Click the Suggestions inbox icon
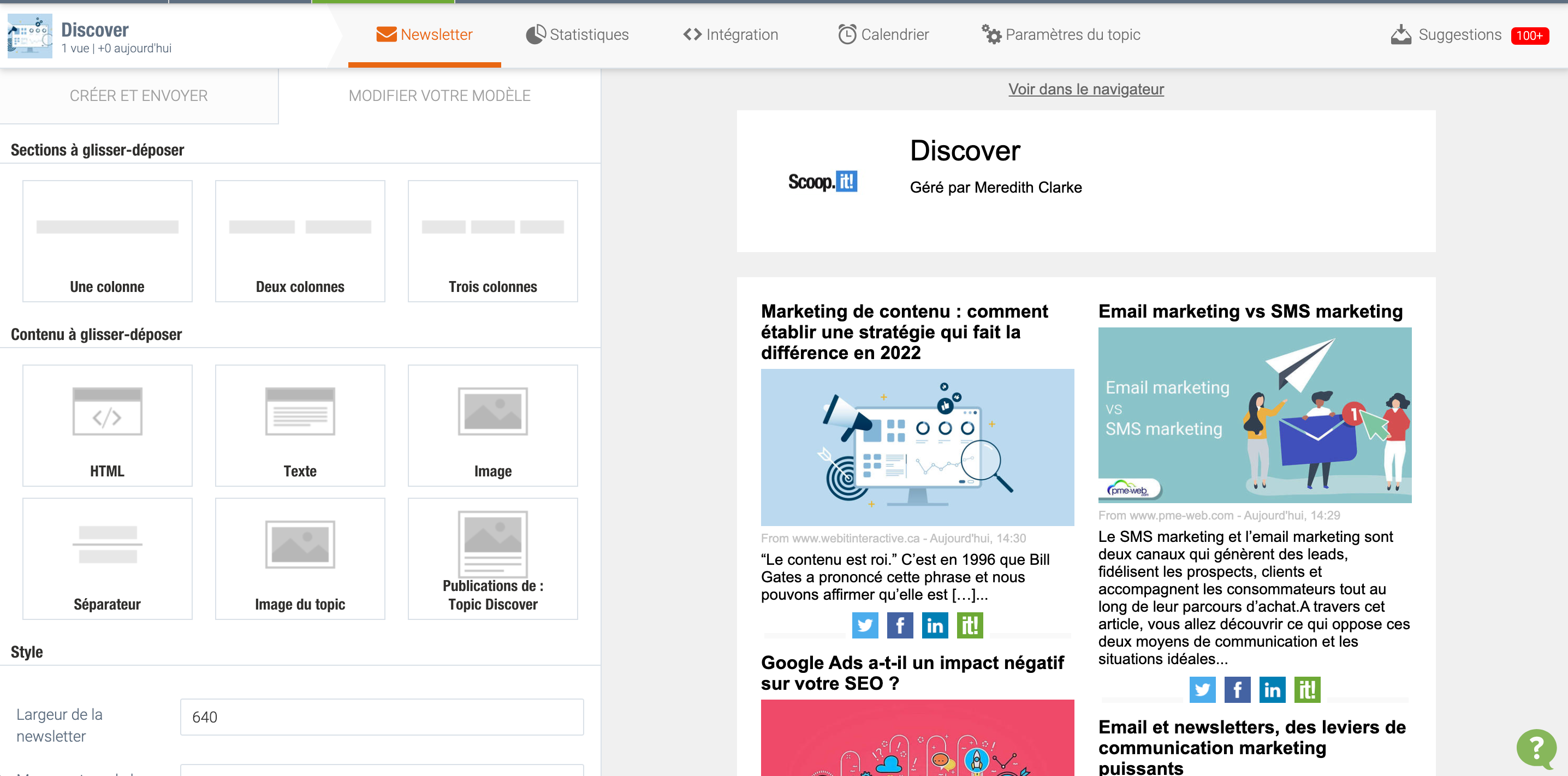The width and height of the screenshot is (1568, 776). click(1400, 35)
